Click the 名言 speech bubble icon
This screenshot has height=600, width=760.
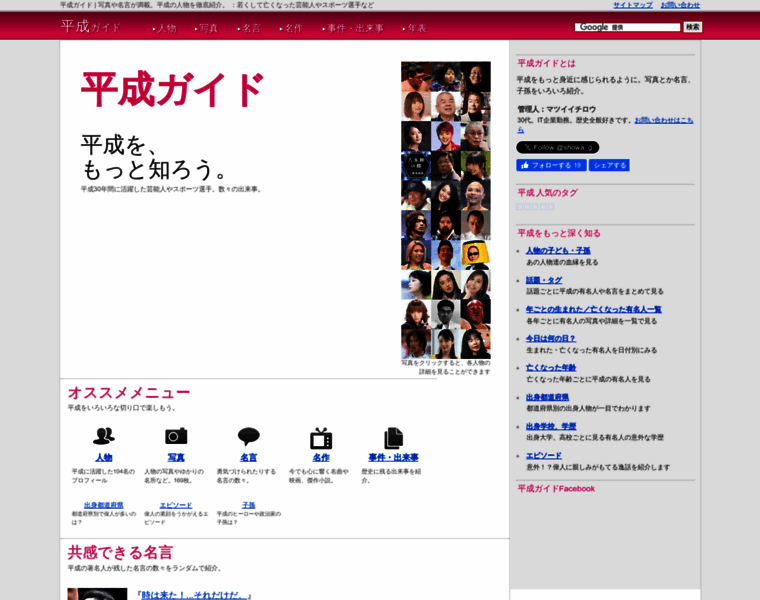pyautogui.click(x=248, y=436)
